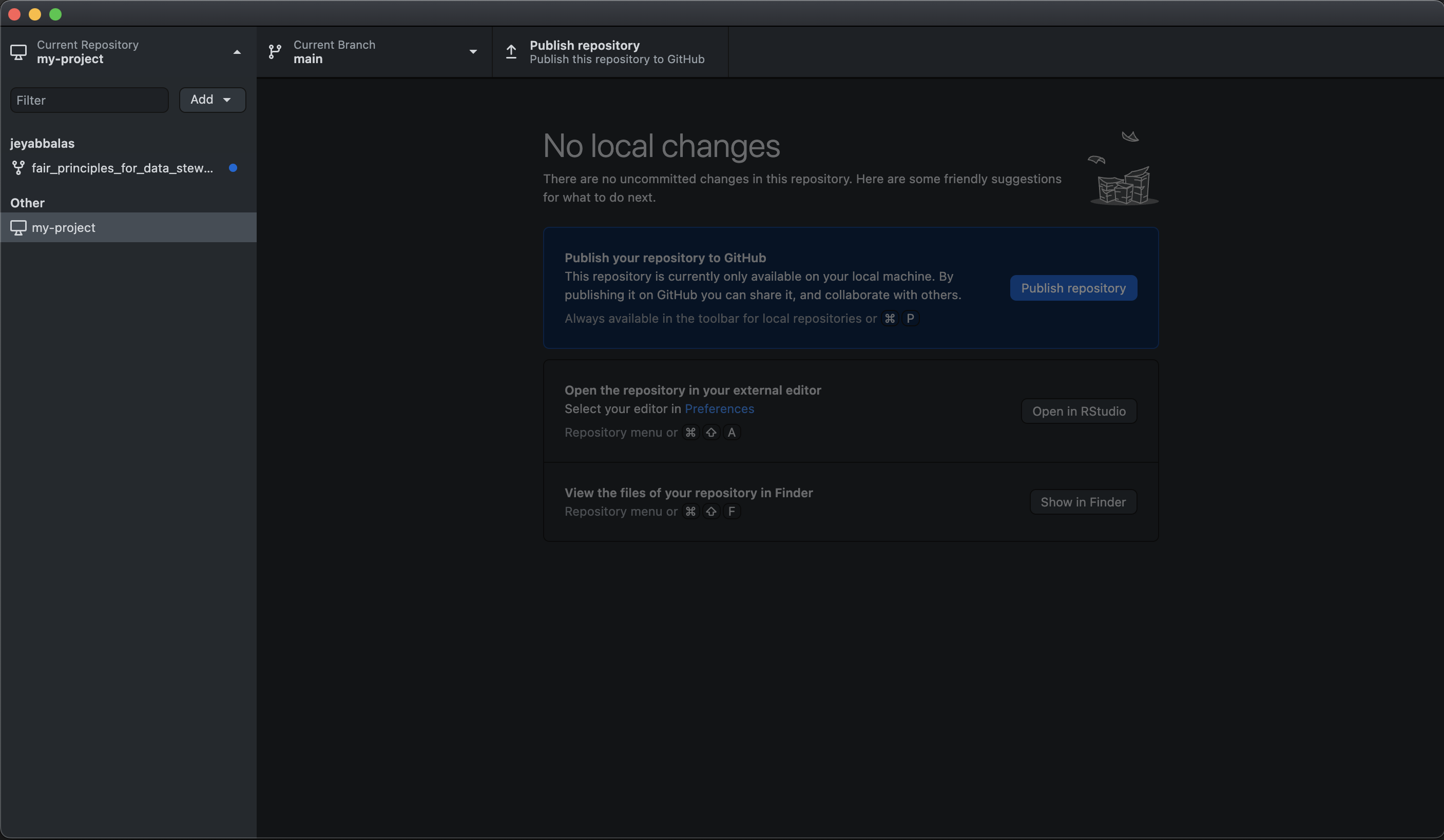The width and height of the screenshot is (1444, 840).
Task: Click the branch icon beside Current Branch
Action: tap(275, 52)
